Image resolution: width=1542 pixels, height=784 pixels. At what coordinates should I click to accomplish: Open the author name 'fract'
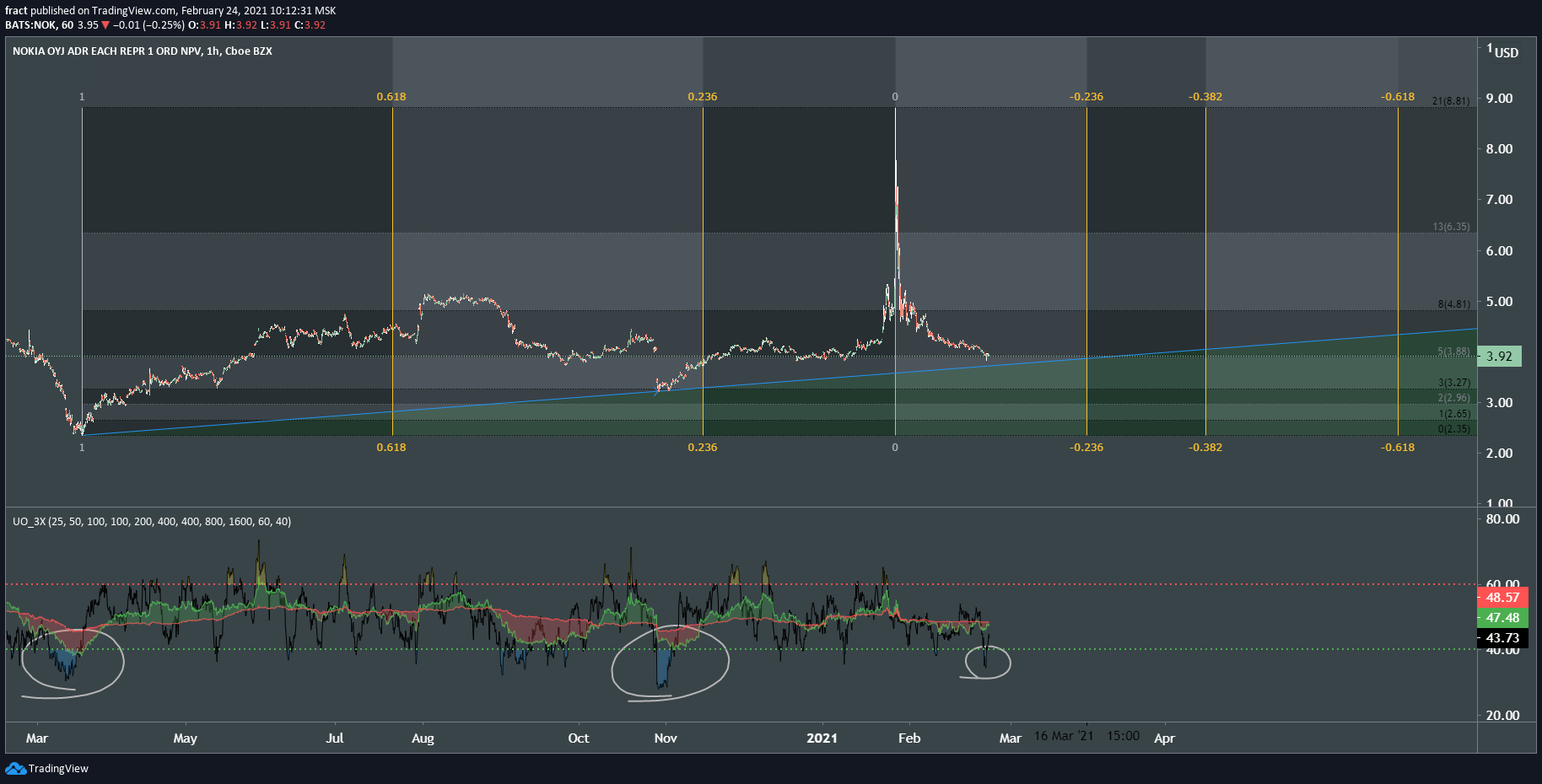16,11
